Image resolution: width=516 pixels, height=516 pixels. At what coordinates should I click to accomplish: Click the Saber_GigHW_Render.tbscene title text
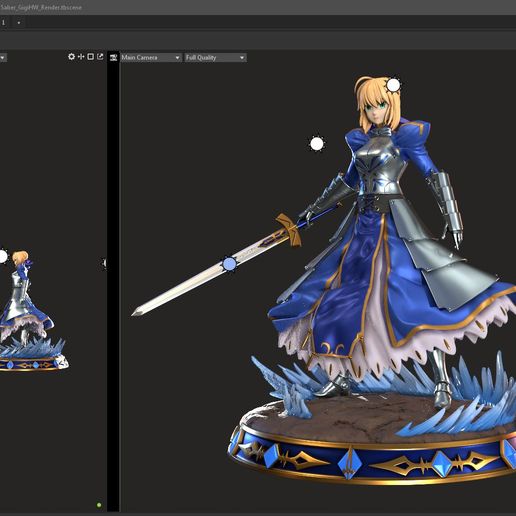pos(41,7)
